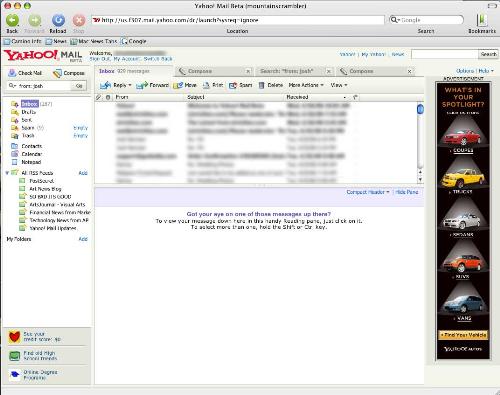Click the Yahoo! Mail logo
This screenshot has height=395, width=500.
click(43, 56)
